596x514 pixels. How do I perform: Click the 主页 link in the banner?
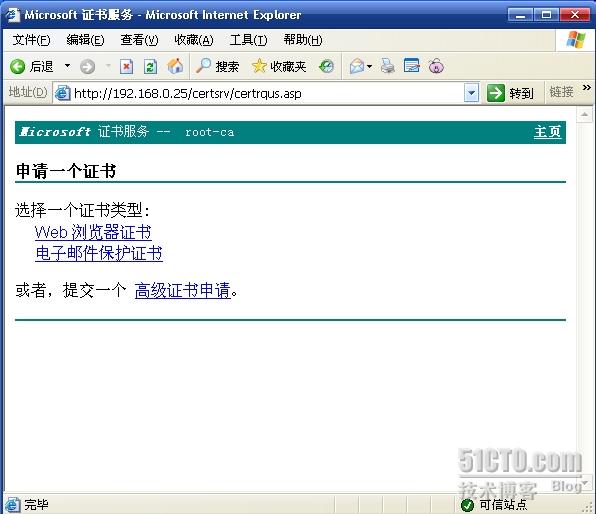(547, 132)
